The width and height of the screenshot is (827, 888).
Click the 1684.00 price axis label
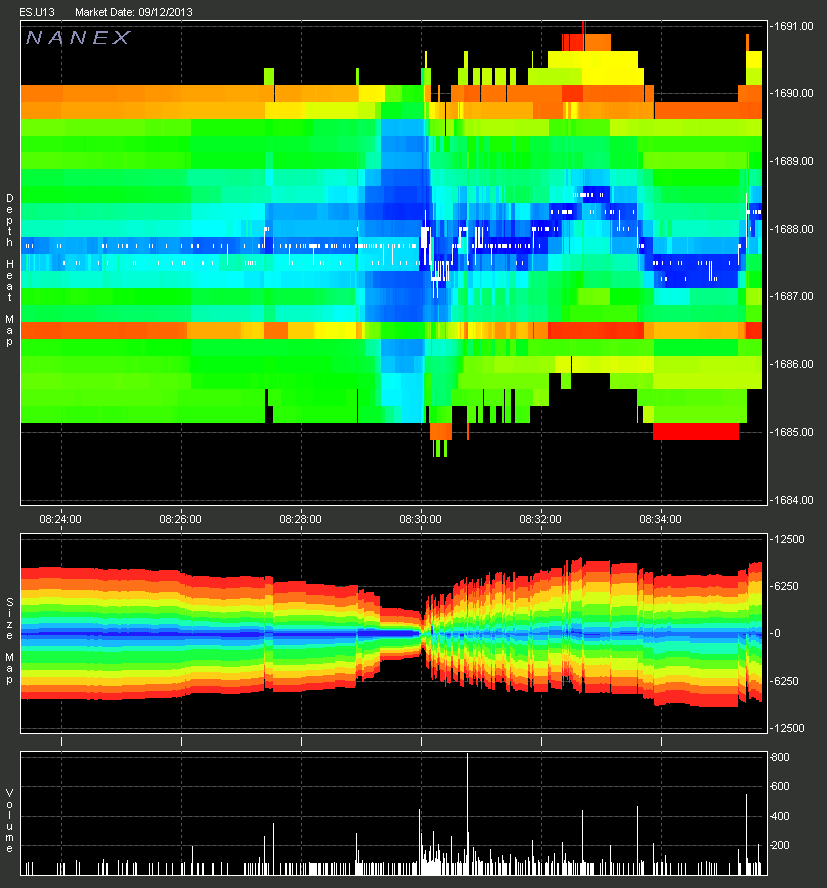tap(793, 500)
